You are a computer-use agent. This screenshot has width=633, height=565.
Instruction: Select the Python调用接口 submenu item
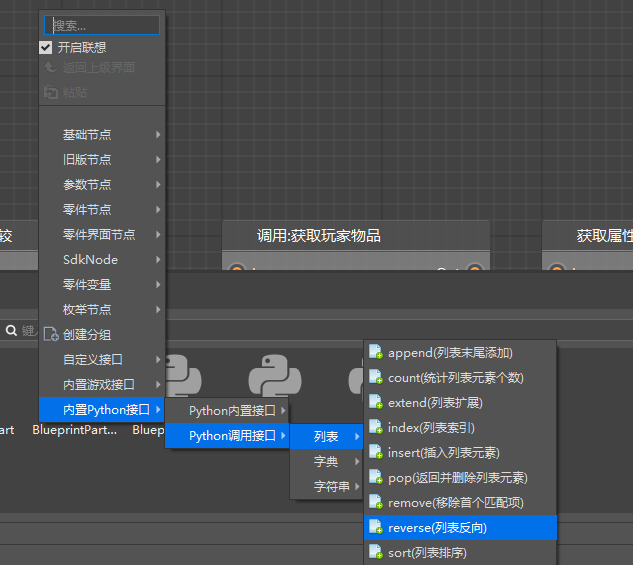pos(227,436)
